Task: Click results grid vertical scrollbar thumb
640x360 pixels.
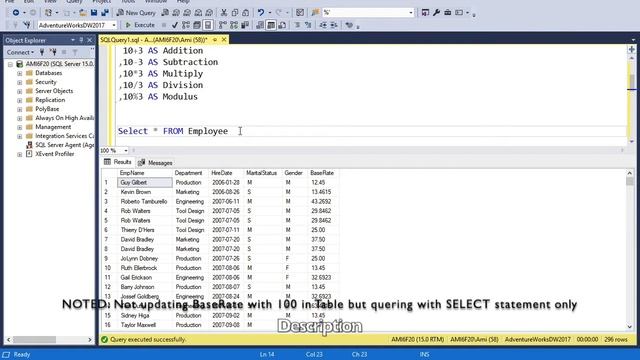Action: pos(630,181)
